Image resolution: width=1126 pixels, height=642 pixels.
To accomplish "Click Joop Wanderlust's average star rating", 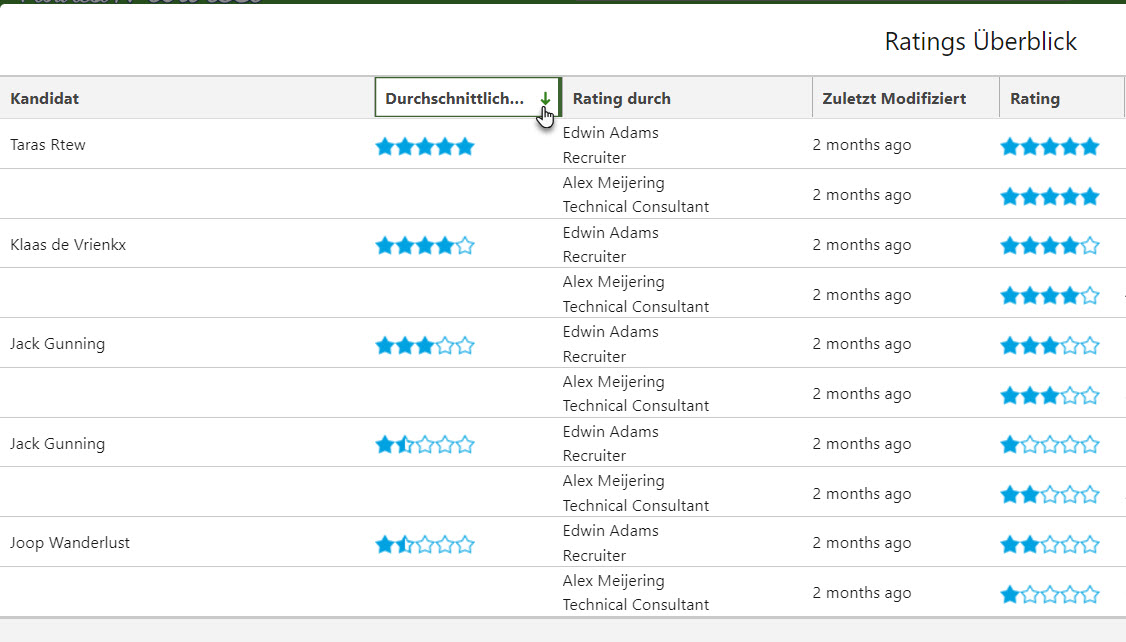I will [424, 545].
